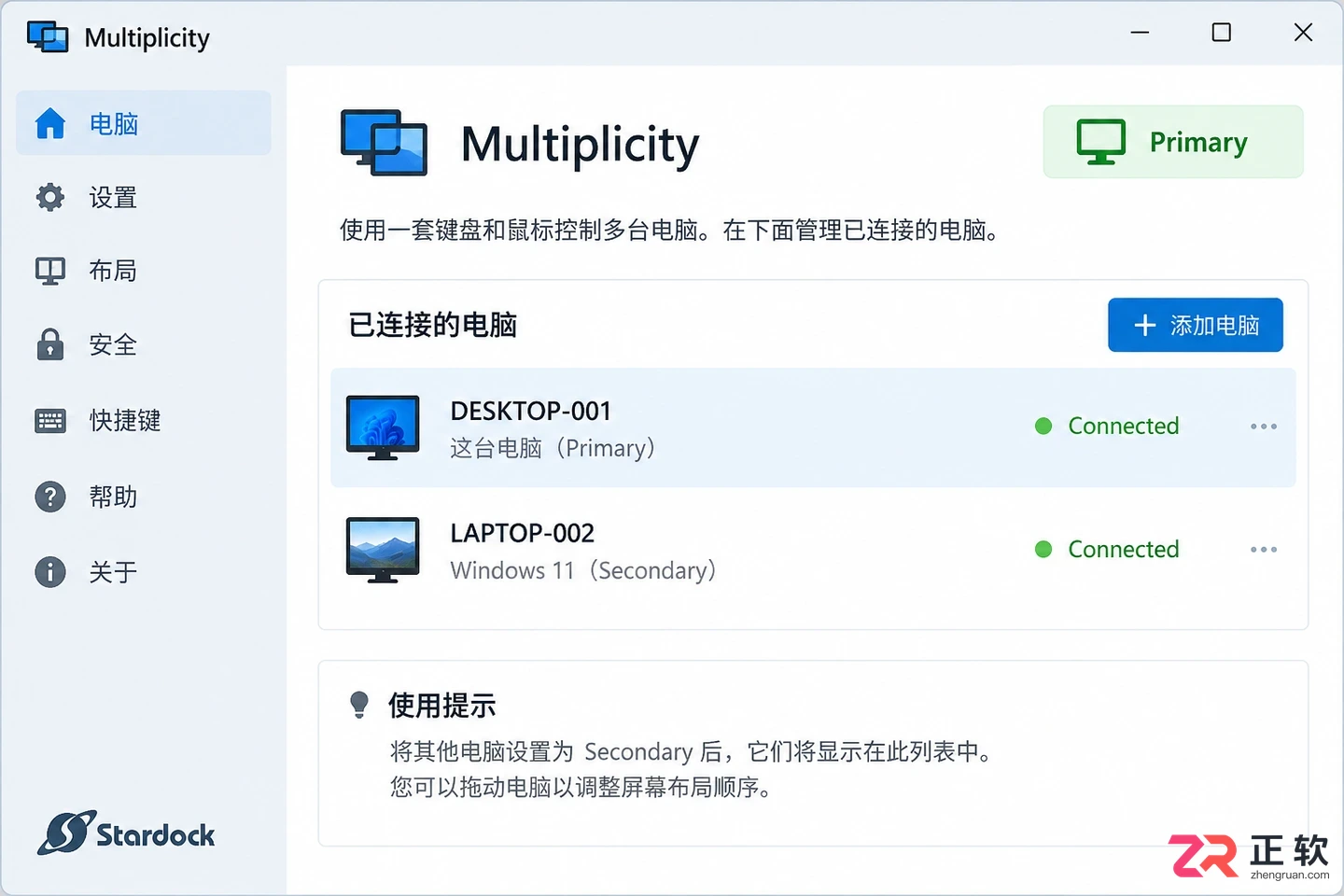Click the DESKTOP-001 computer thumbnail
Screen dimensions: 1344x896
click(x=383, y=427)
